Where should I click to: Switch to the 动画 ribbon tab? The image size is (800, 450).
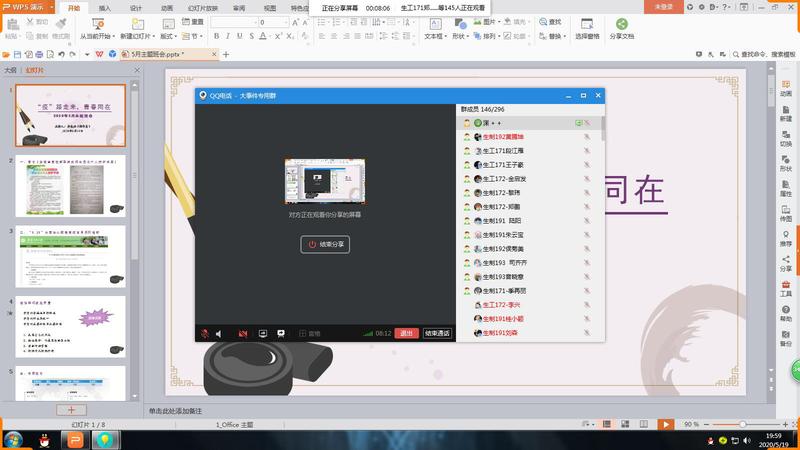[x=167, y=7]
